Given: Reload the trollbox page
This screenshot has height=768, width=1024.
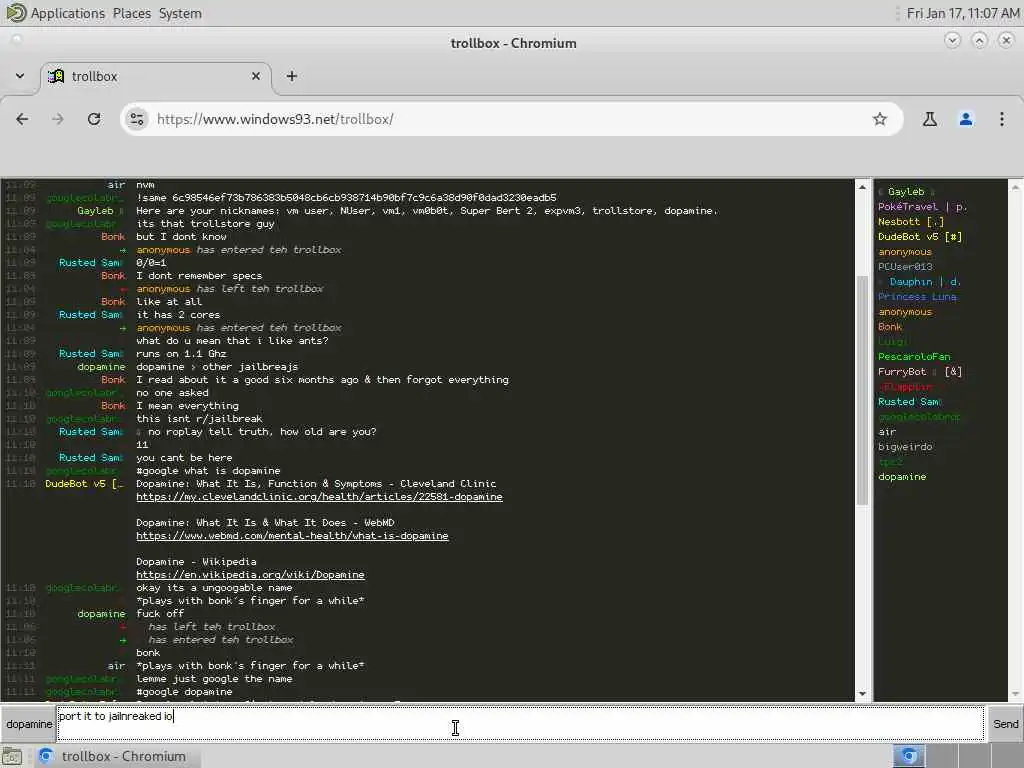Looking at the screenshot, I should coord(94,119).
